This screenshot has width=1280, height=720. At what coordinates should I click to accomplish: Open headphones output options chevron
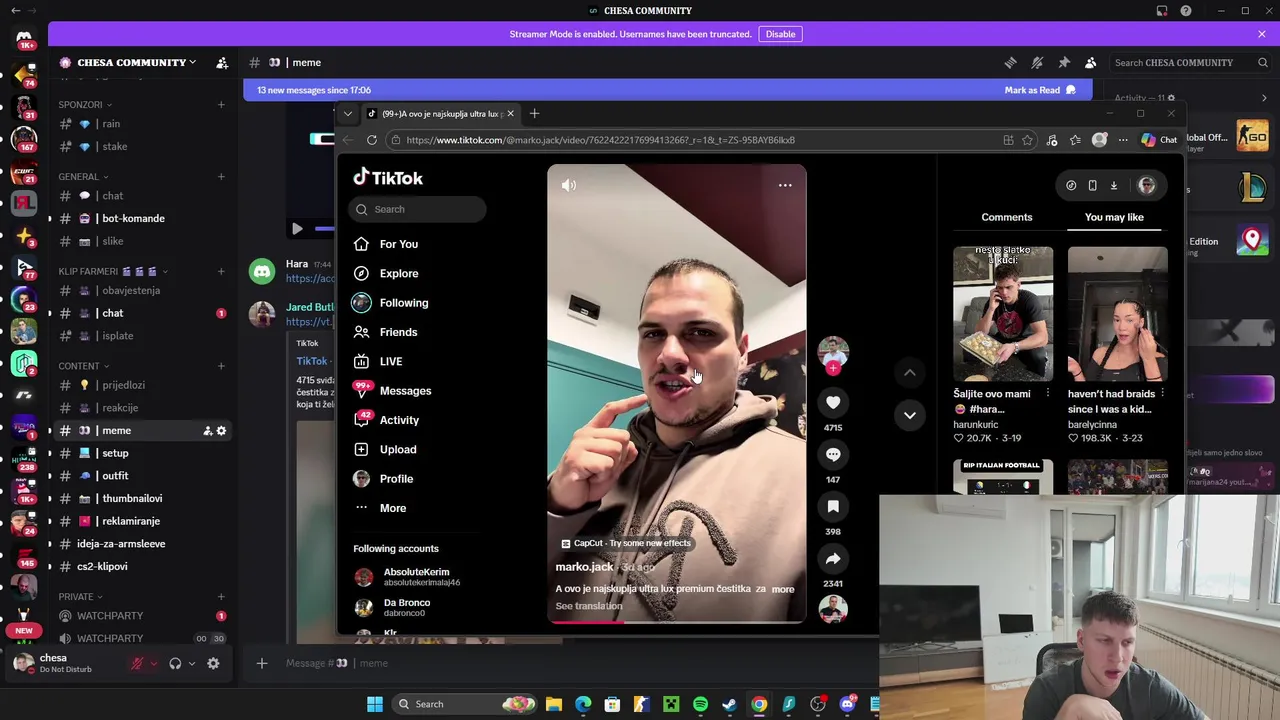tap(191, 664)
